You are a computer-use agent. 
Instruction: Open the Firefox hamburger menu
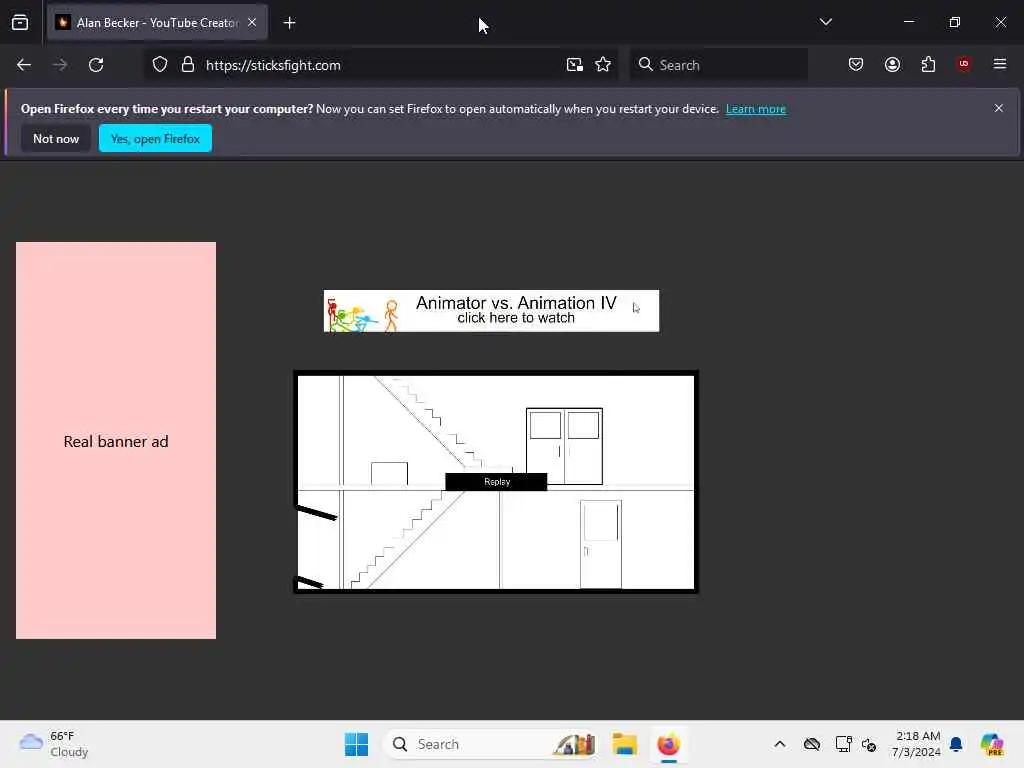1000,64
